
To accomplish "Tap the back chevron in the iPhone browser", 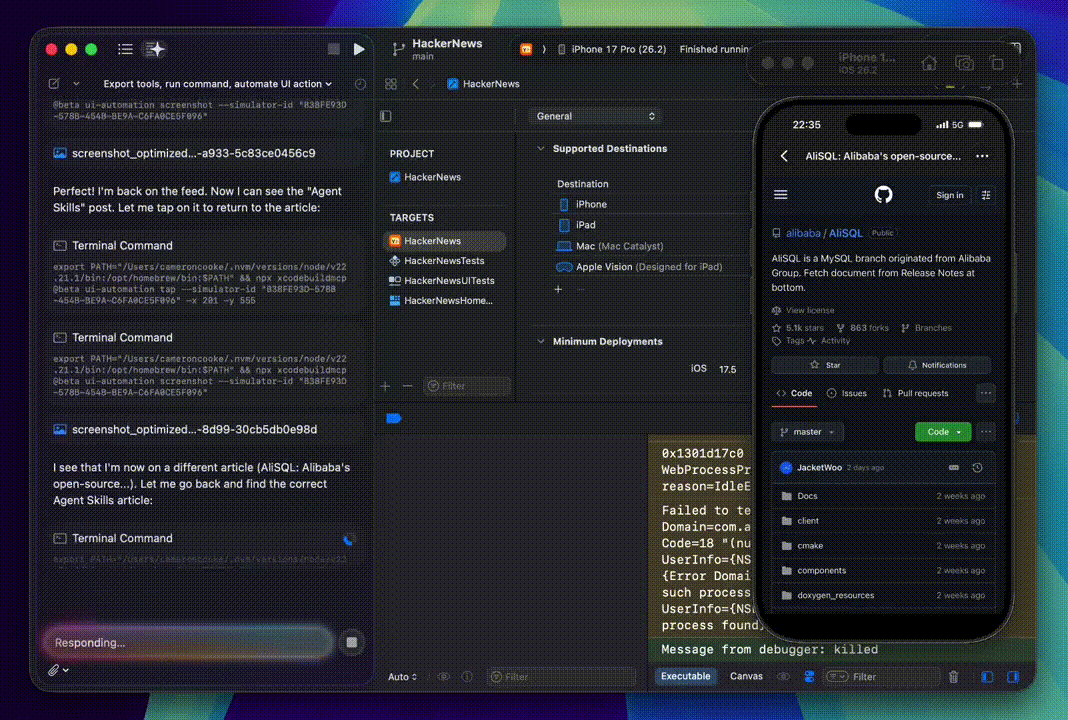I will (x=784, y=156).
